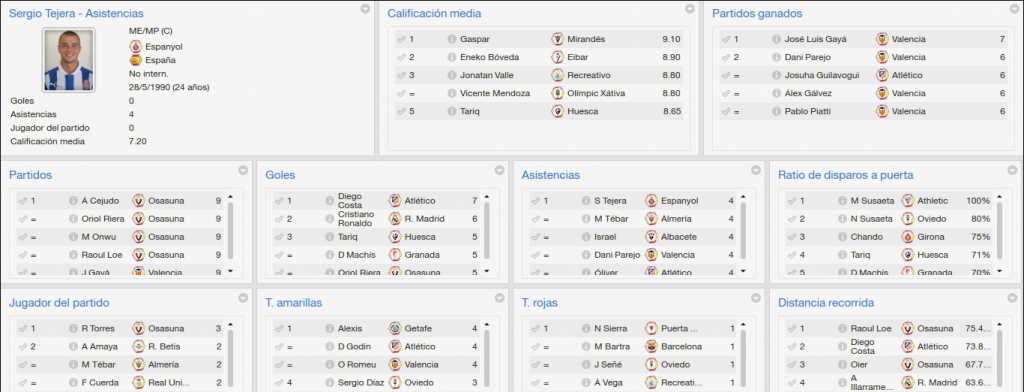Open the Calificación media panel dropdown arrow
The height and width of the screenshot is (392, 1024).
click(x=690, y=9)
